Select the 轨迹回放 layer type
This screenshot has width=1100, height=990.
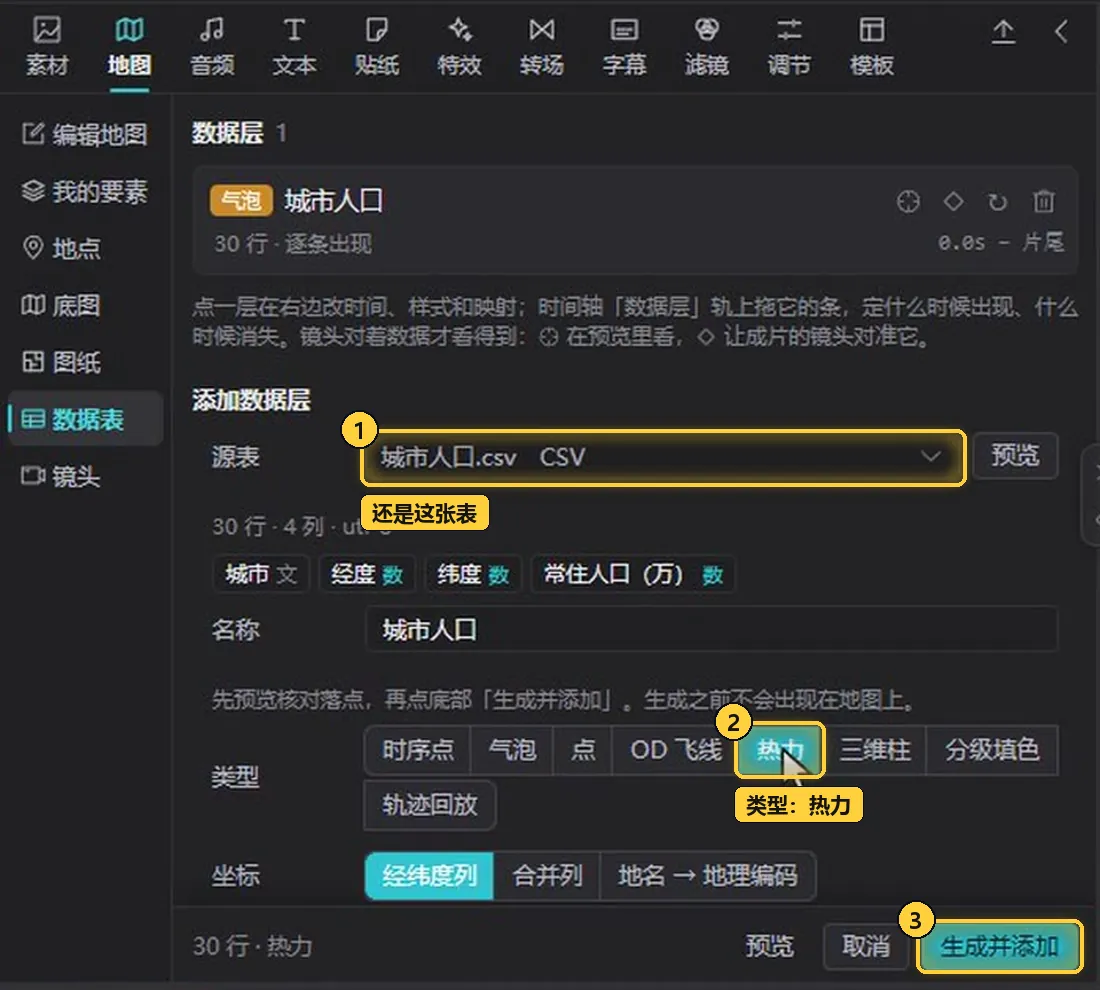430,805
